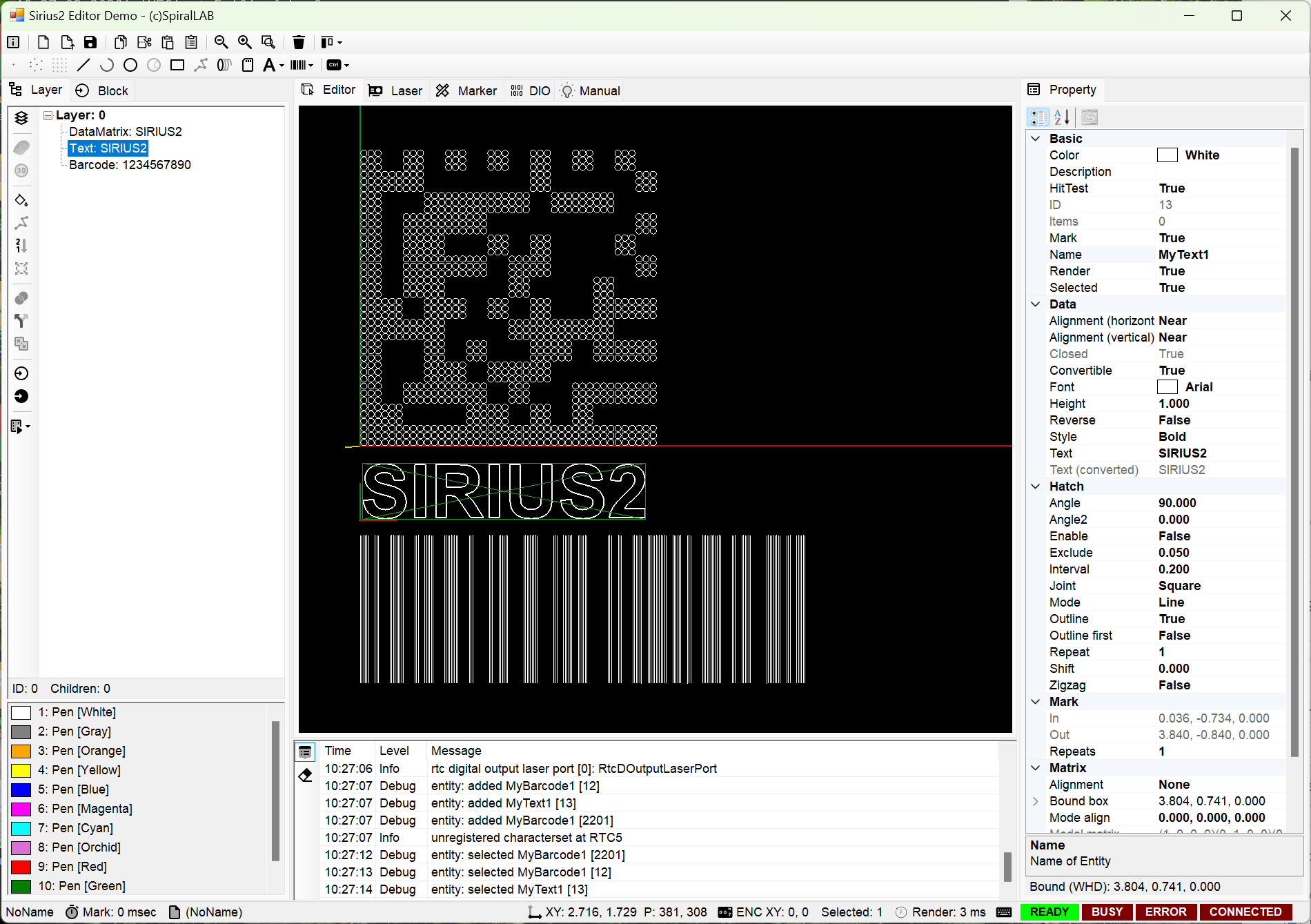Select the Circle drawing tool

tap(130, 65)
